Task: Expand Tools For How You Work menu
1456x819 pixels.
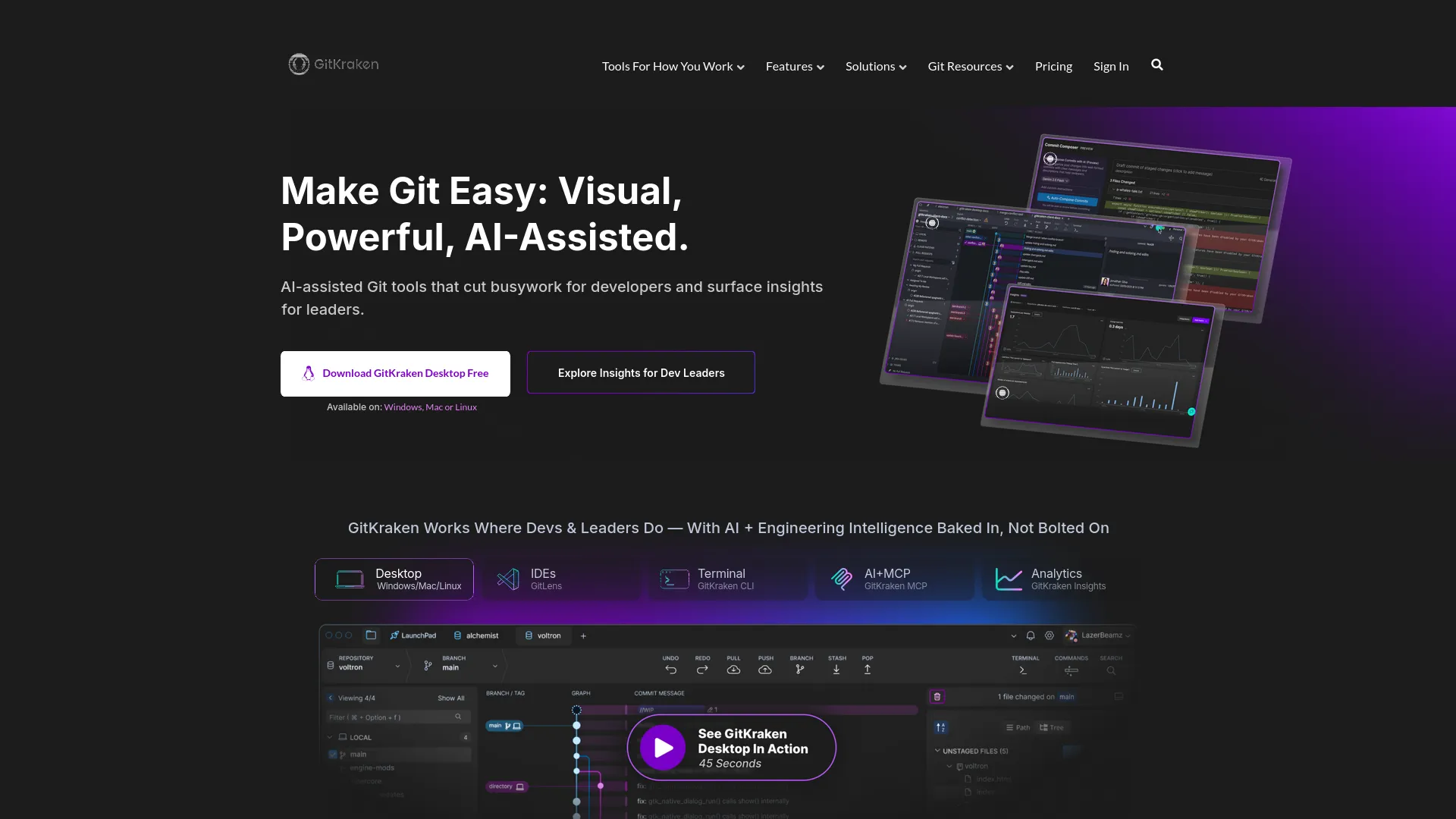Action: point(673,67)
